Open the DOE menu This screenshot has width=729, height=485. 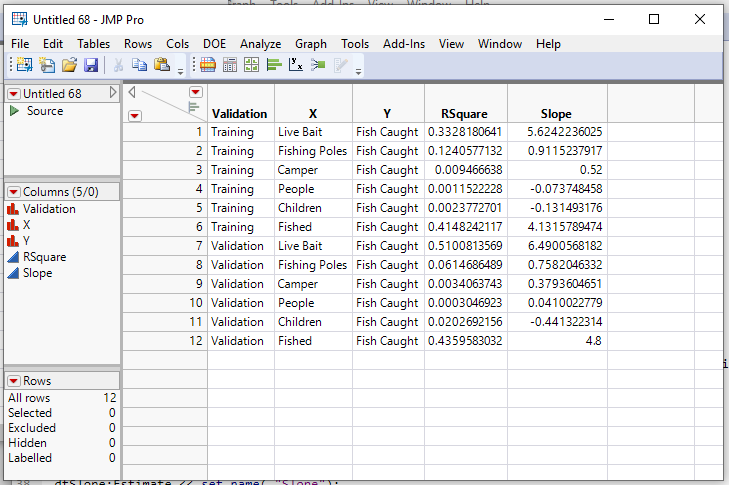point(214,44)
